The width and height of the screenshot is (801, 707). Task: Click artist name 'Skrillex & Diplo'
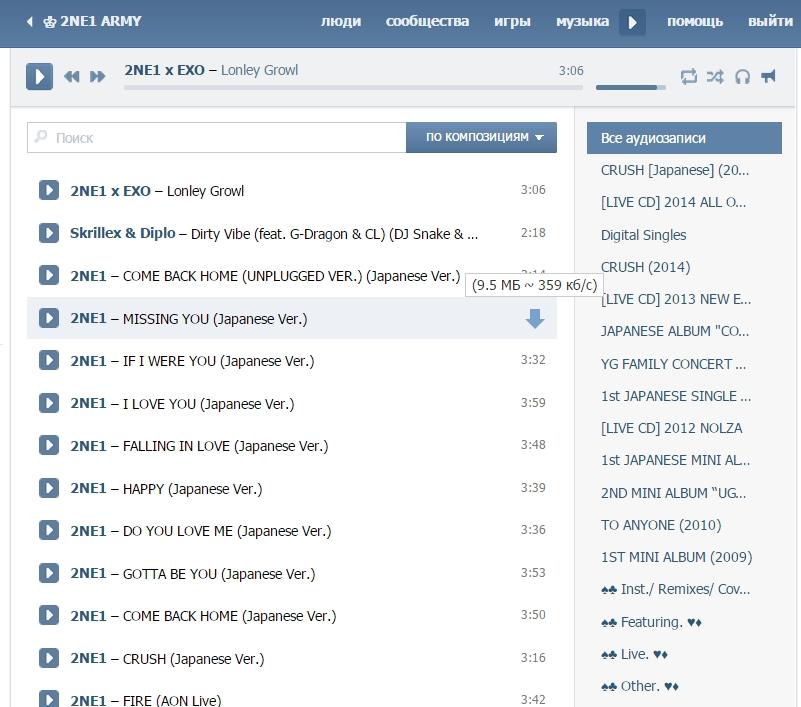[x=123, y=233]
